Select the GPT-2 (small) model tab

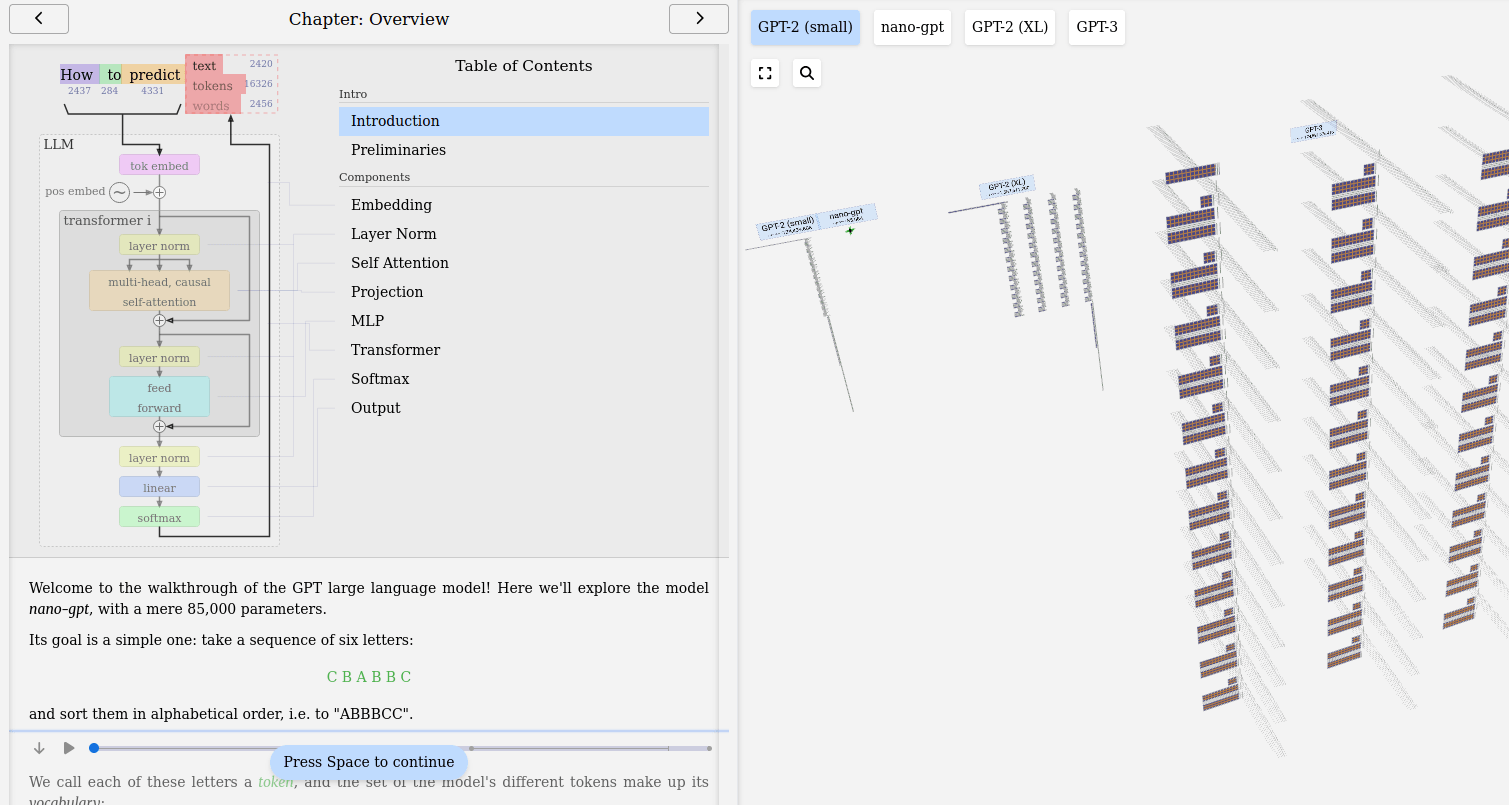(x=805, y=27)
